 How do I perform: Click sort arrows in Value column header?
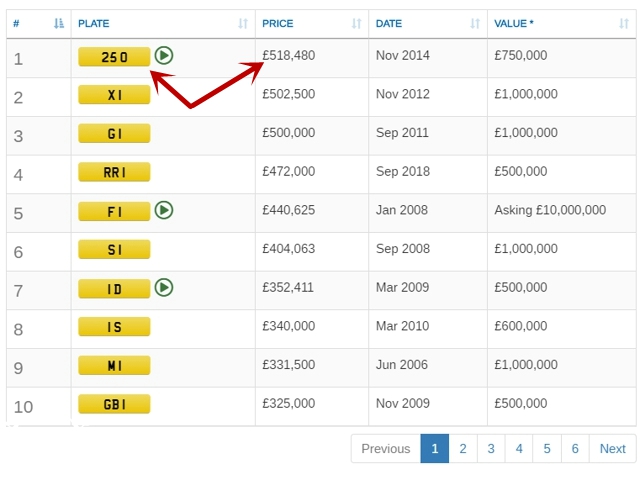coord(623,23)
